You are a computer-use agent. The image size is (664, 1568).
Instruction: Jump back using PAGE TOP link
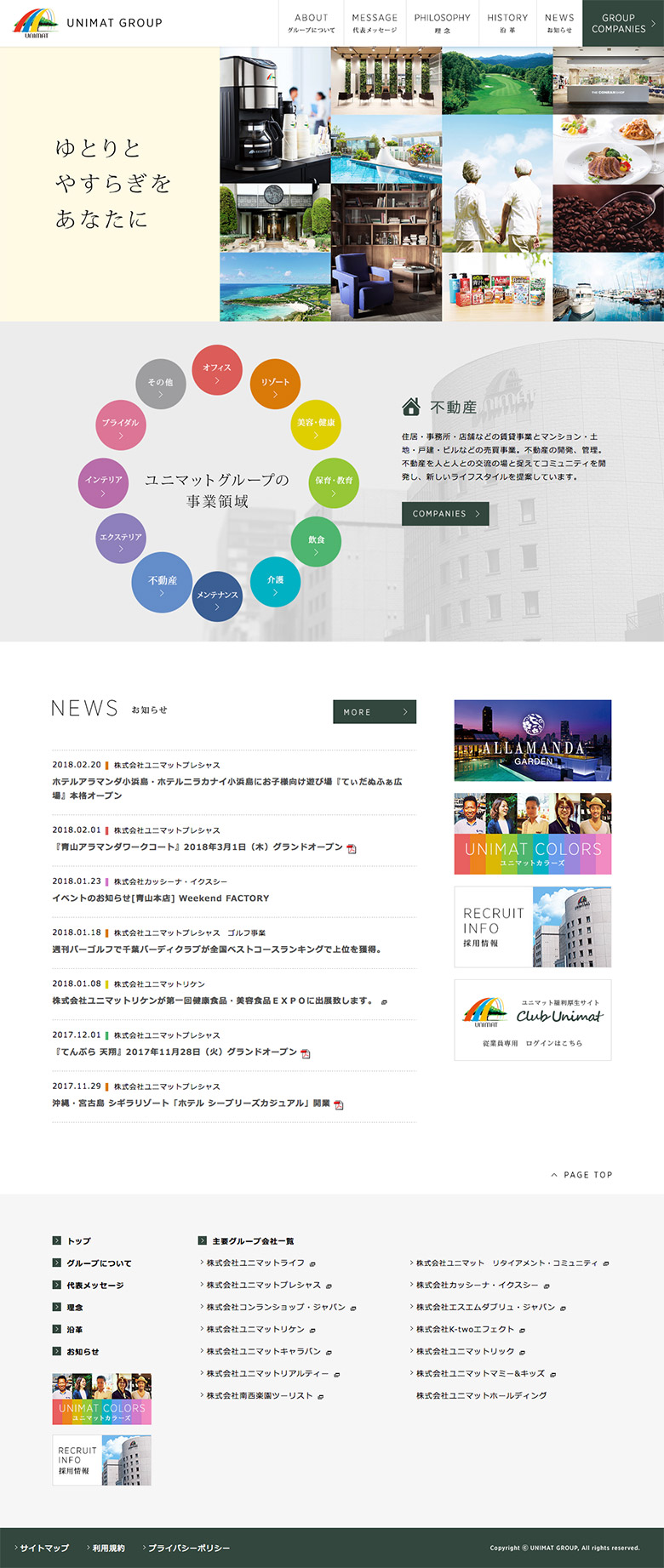pos(581,1175)
